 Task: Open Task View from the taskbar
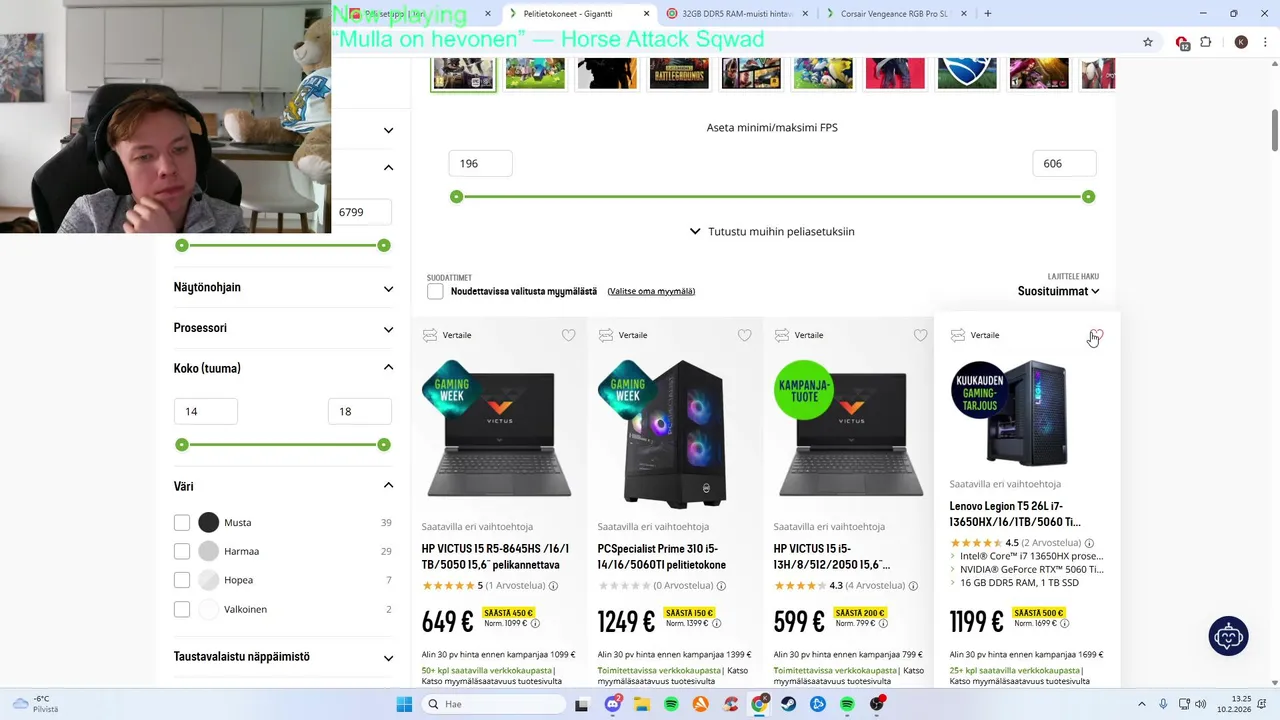point(582,704)
